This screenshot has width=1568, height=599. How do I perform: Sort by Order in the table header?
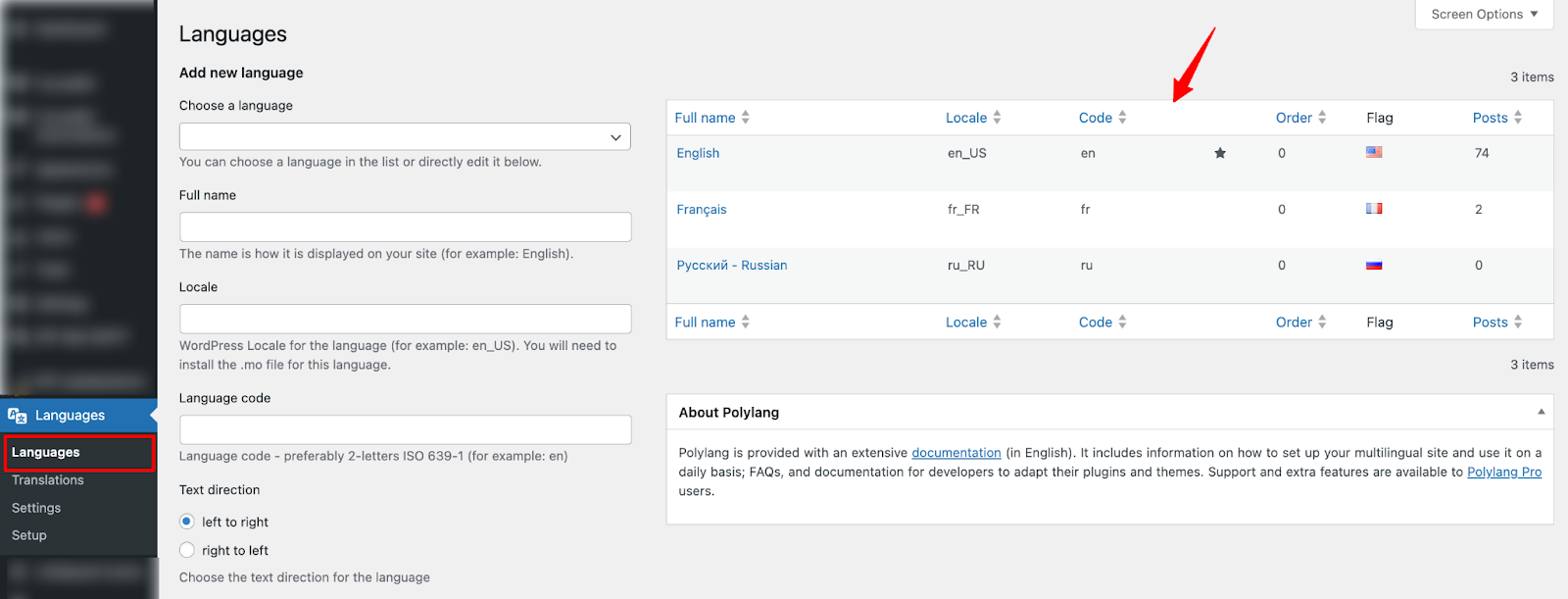1300,118
